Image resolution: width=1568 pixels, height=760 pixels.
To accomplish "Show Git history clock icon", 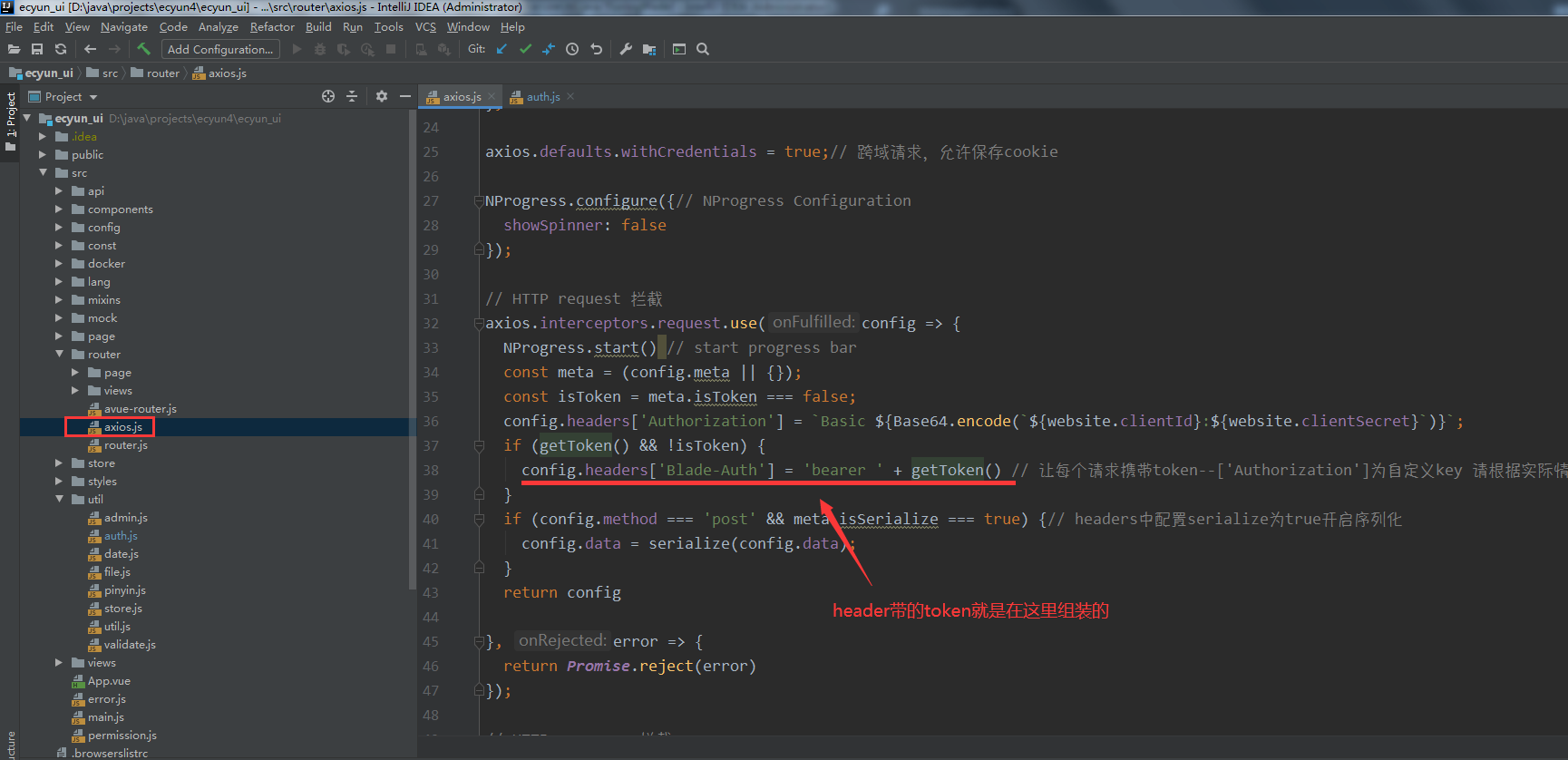I will pos(572,49).
